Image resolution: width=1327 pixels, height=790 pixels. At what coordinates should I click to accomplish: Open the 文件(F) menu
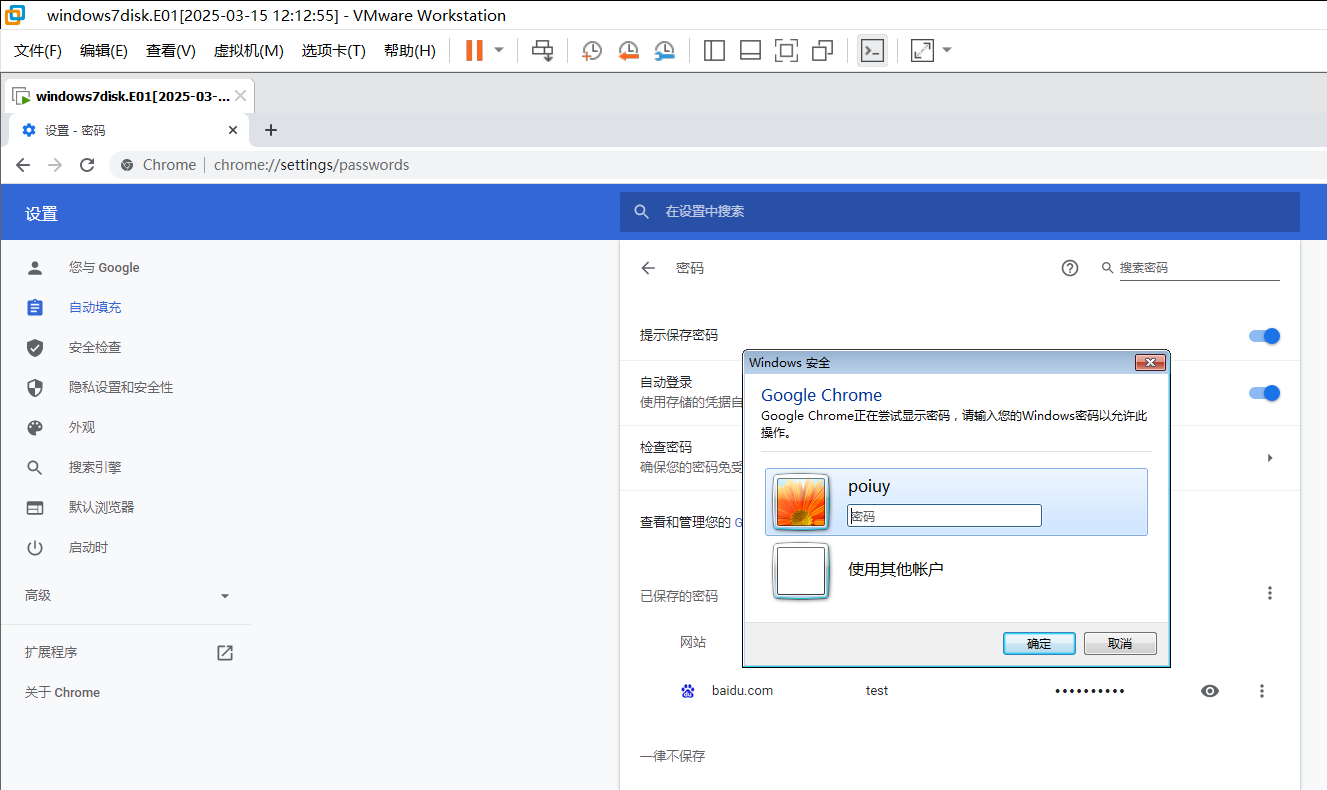38,50
